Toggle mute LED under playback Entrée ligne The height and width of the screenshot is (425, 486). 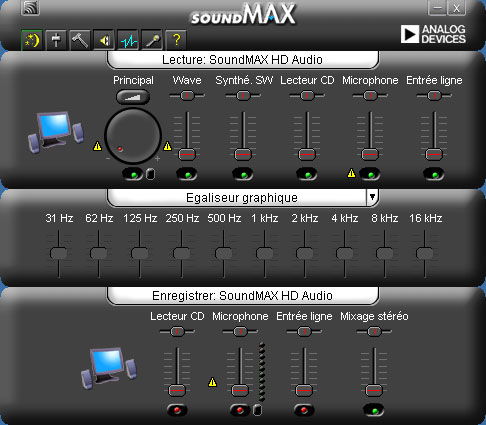[x=434, y=174]
